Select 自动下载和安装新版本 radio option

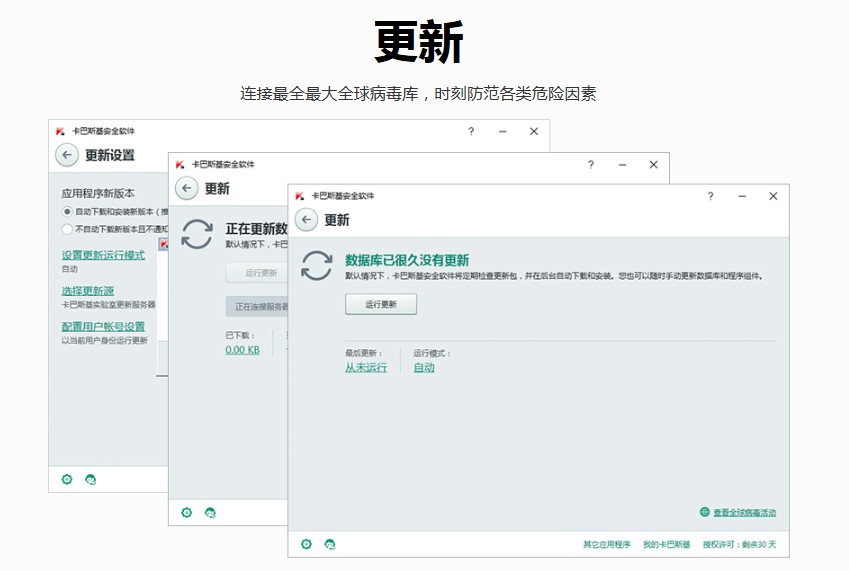pyautogui.click(x=67, y=211)
